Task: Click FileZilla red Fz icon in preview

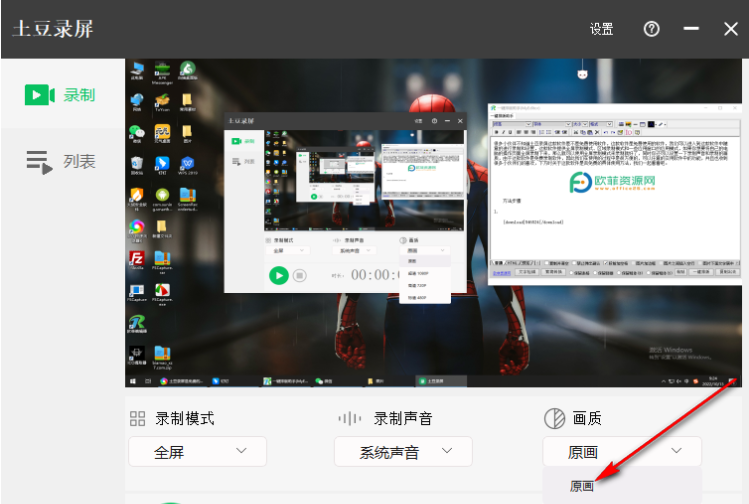Action: click(x=137, y=260)
